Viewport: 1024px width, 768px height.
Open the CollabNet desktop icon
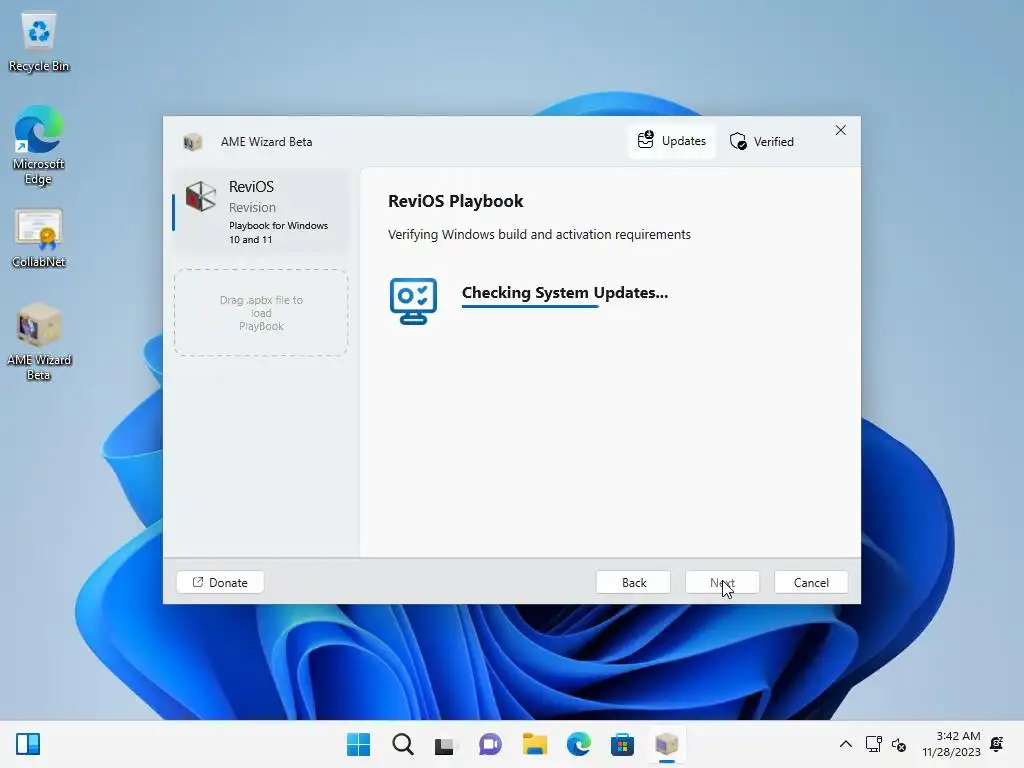tap(39, 238)
